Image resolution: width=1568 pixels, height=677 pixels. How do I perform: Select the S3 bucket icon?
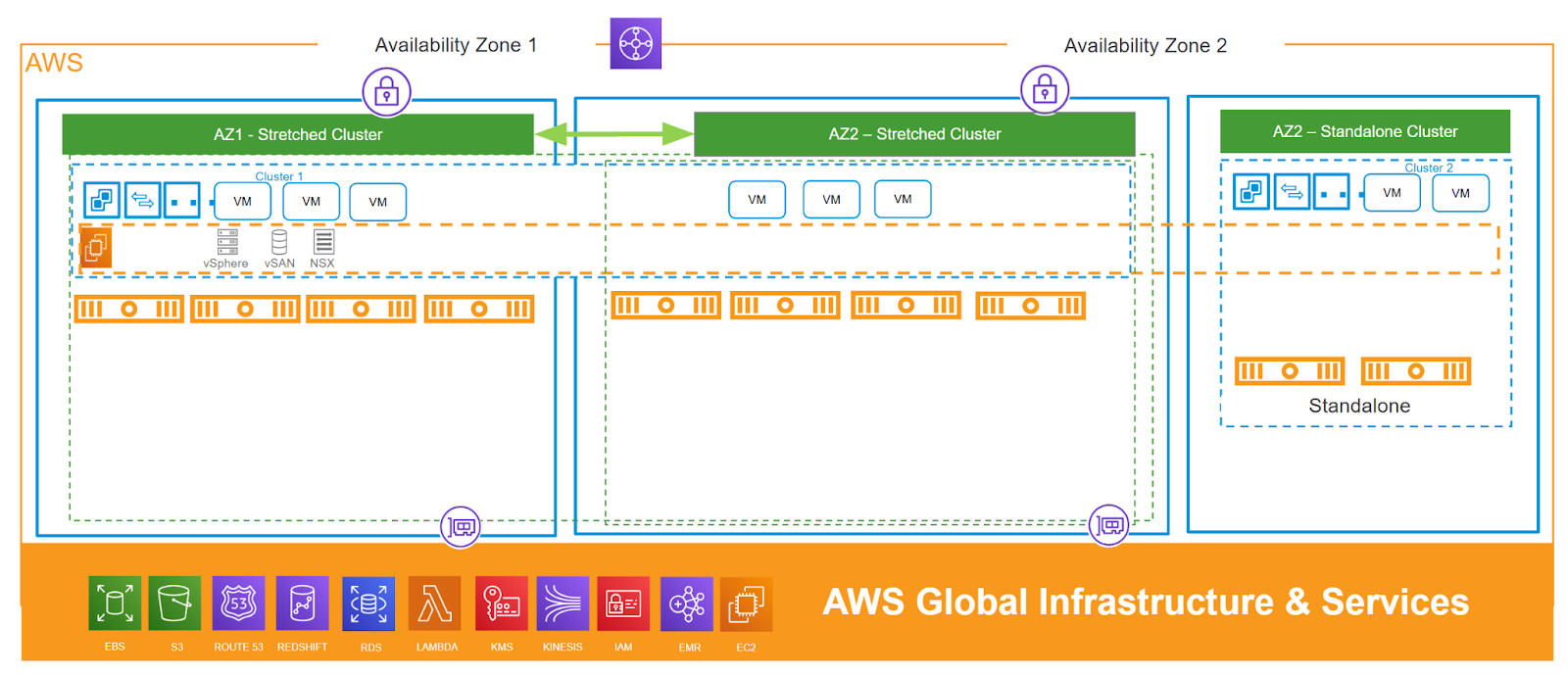click(x=174, y=604)
